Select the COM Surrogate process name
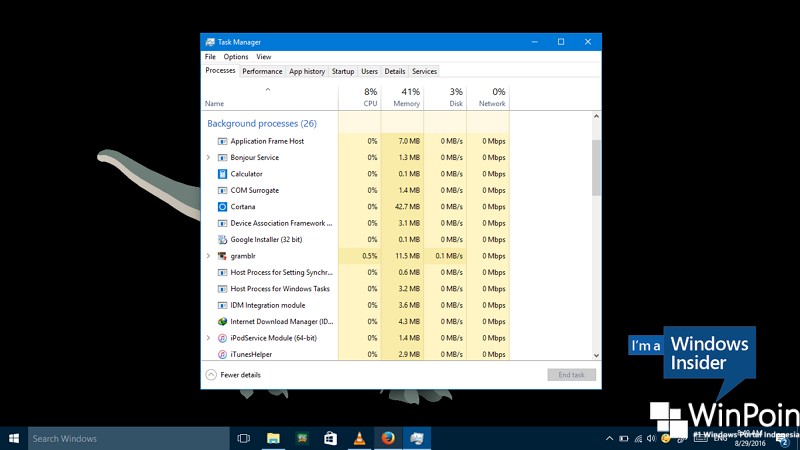 pos(255,190)
